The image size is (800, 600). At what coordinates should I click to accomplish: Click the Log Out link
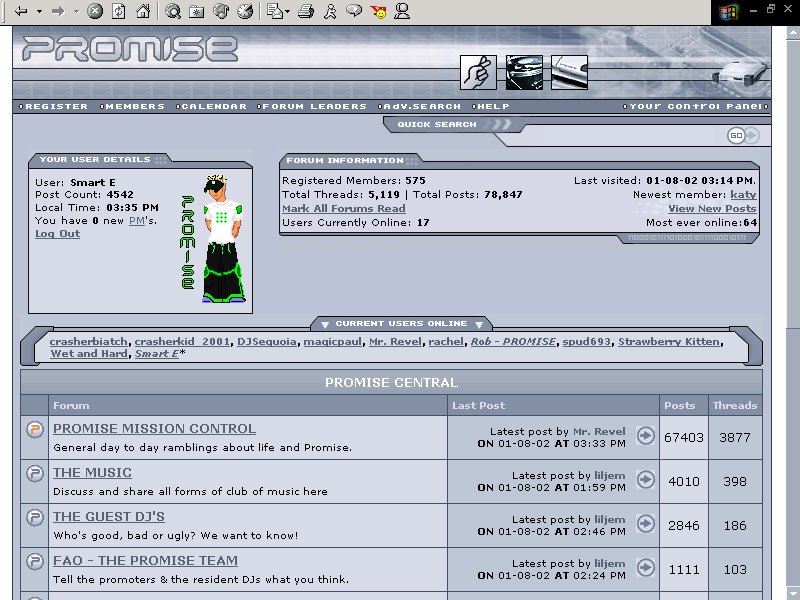pos(57,233)
